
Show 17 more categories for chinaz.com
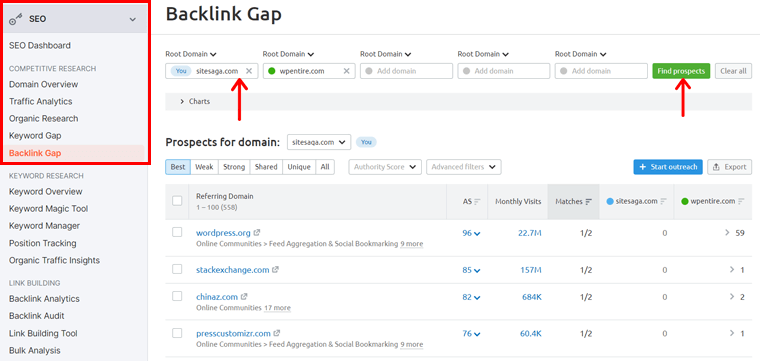click(277, 308)
